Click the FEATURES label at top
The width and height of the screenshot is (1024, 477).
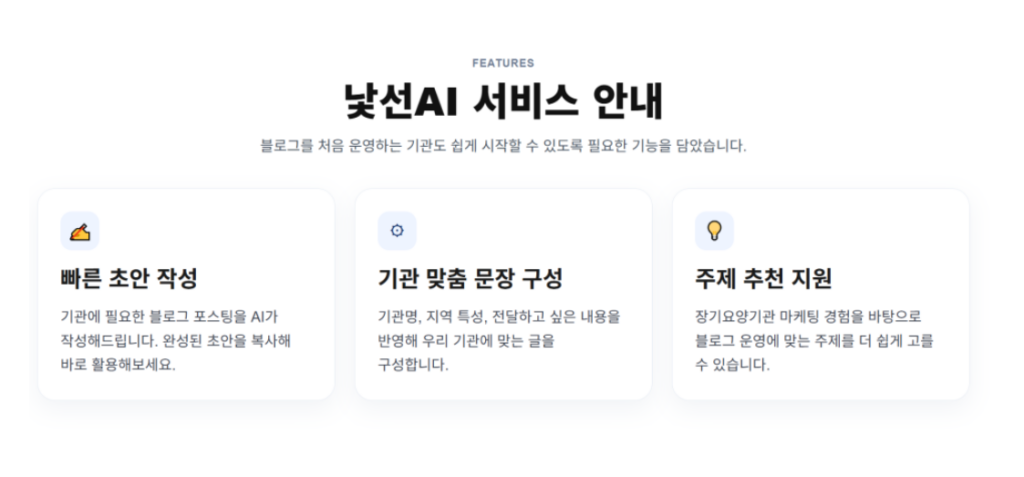(503, 63)
